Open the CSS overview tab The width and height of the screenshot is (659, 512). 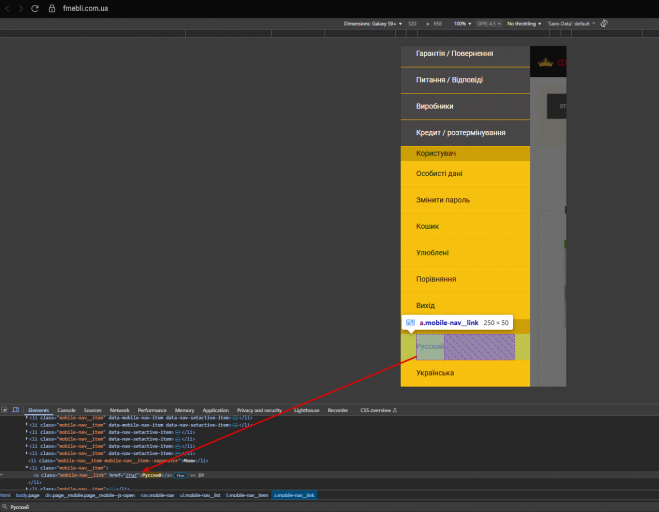tap(378, 410)
